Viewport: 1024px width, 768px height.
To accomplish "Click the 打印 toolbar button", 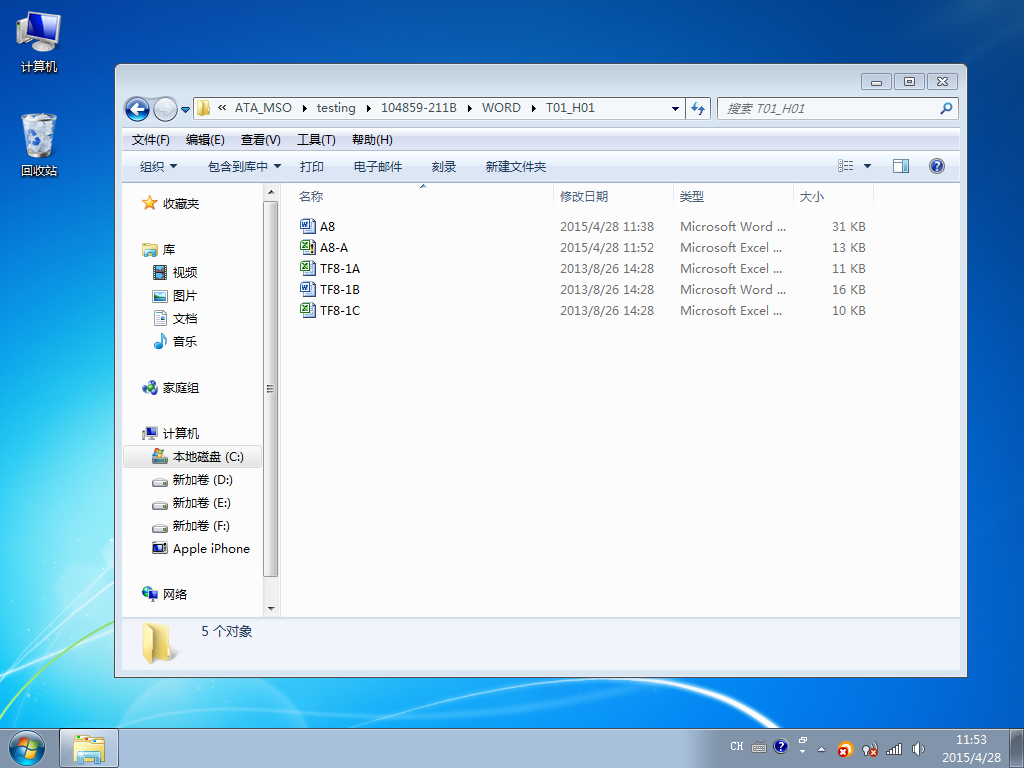I will [312, 167].
